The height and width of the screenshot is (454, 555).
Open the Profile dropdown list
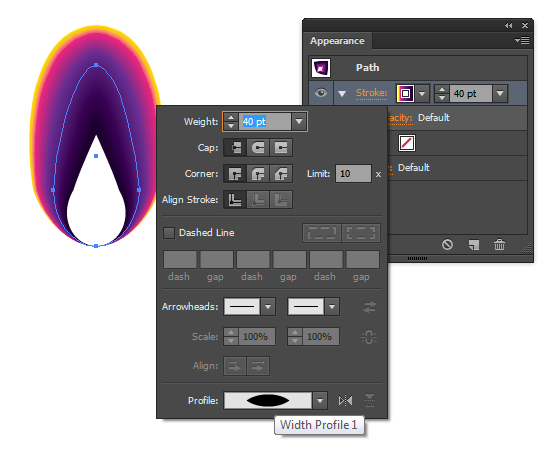point(320,401)
